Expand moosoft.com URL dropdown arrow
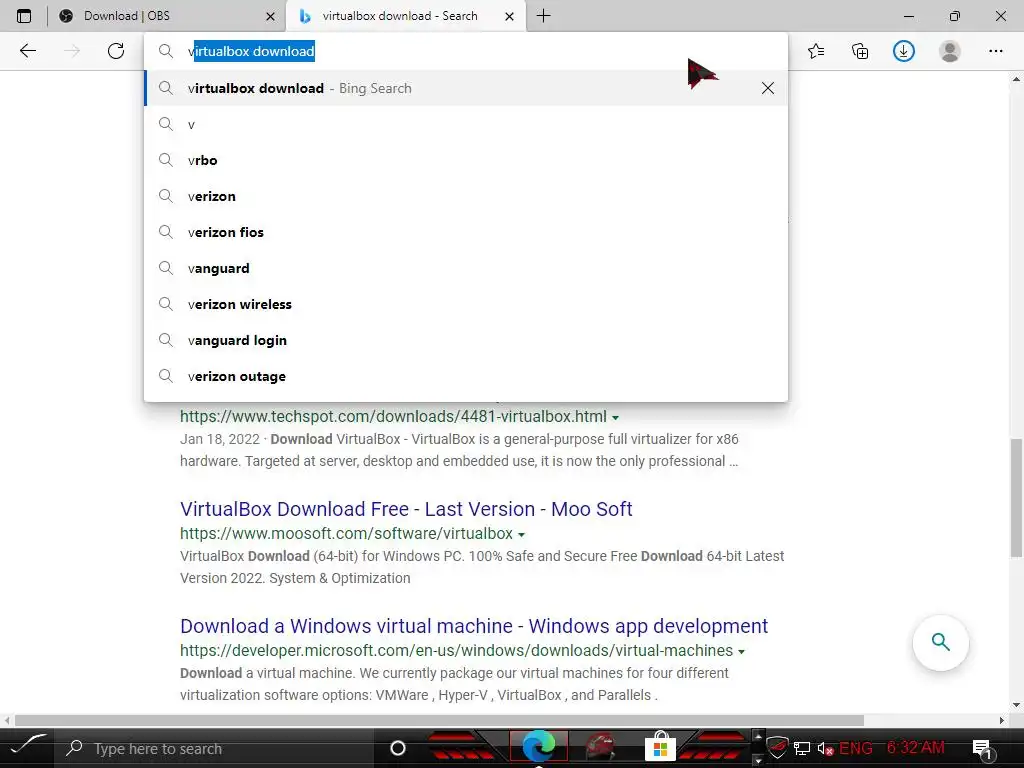Viewport: 1024px width, 768px height. pyautogui.click(x=521, y=534)
